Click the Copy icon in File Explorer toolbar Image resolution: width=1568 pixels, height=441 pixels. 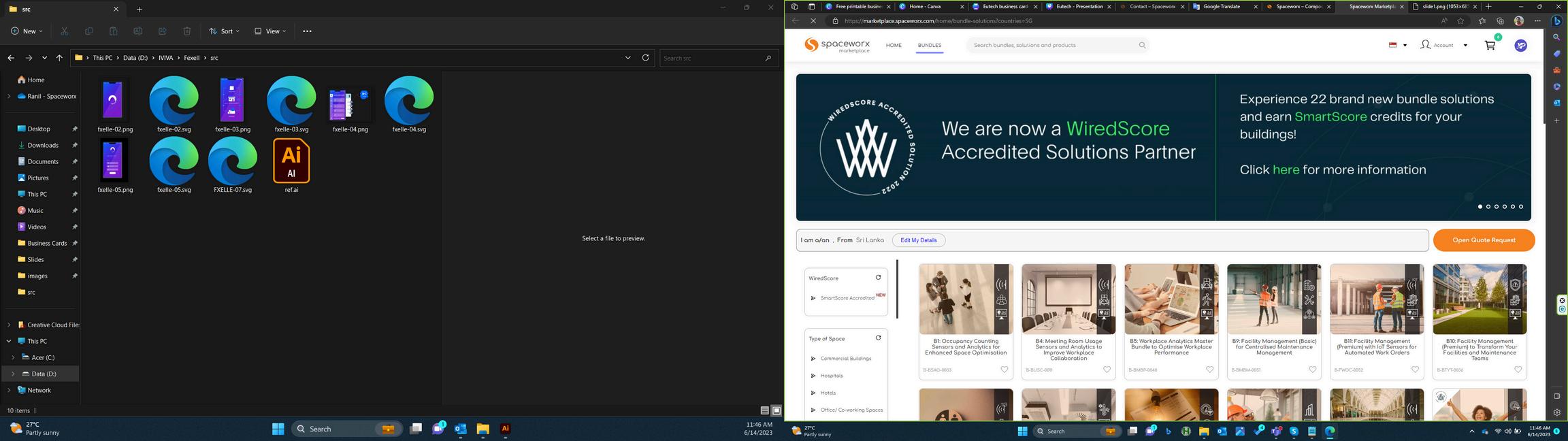click(x=88, y=31)
